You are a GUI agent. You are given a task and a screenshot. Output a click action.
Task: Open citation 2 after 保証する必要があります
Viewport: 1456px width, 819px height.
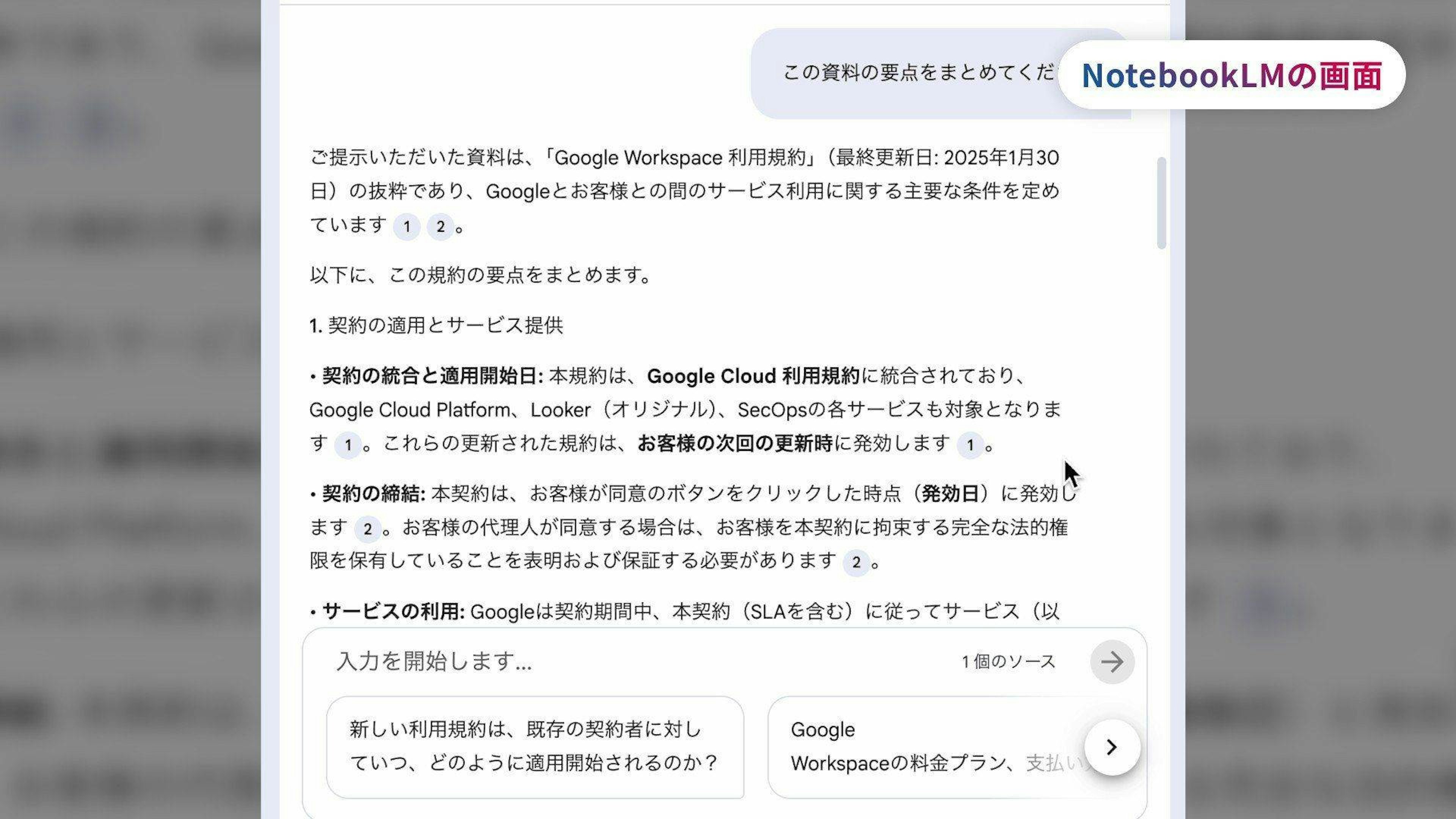pyautogui.click(x=856, y=562)
